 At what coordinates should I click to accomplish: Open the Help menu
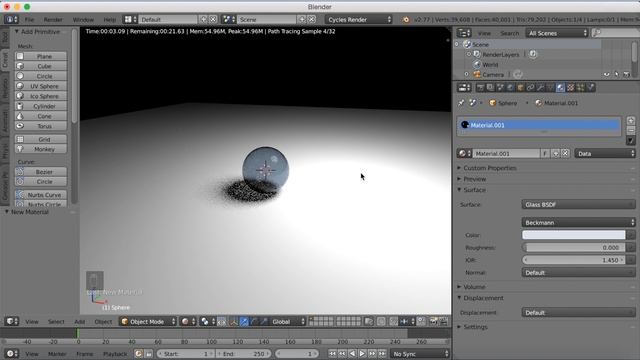tap(109, 20)
